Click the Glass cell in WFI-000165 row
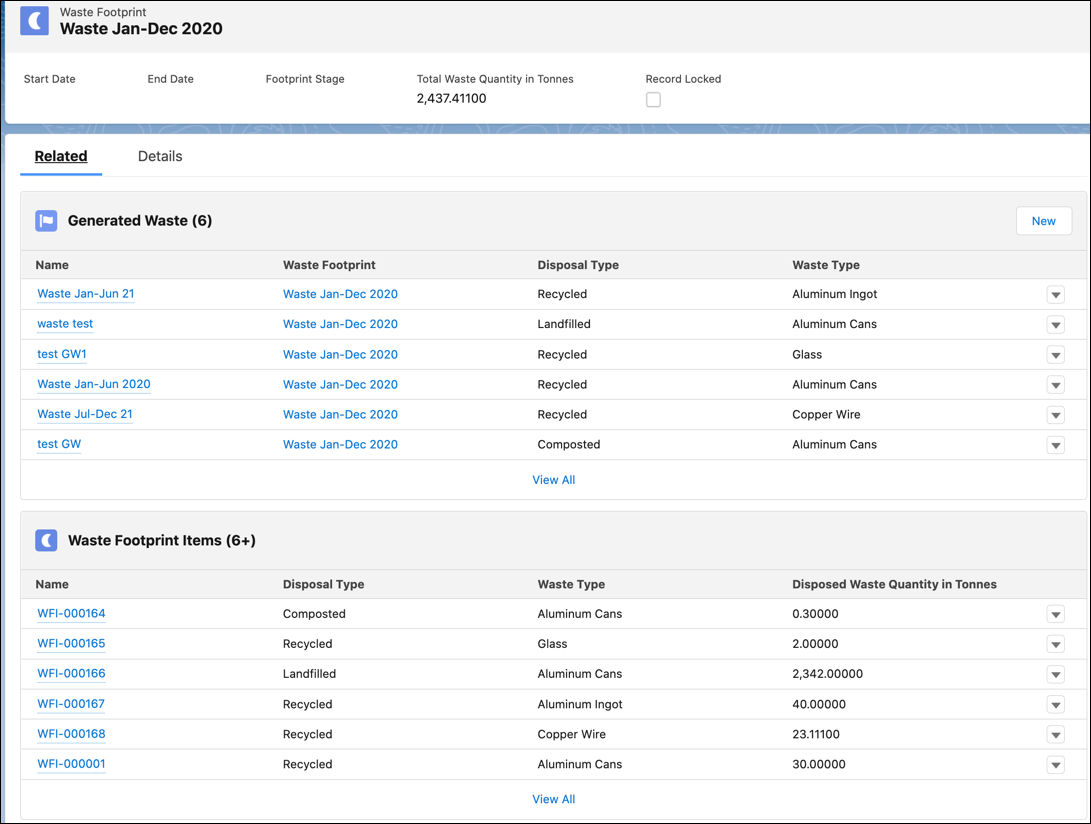Screen dimensions: 1091x824 pos(552,644)
